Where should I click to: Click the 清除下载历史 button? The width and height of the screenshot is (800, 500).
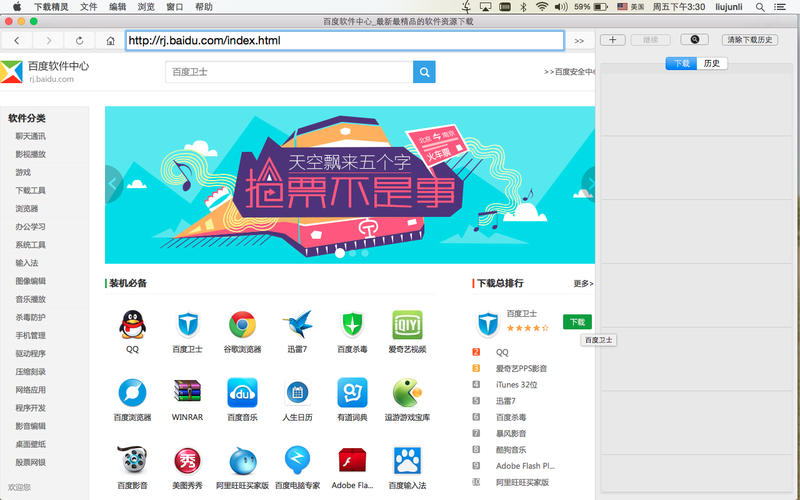tap(749, 39)
